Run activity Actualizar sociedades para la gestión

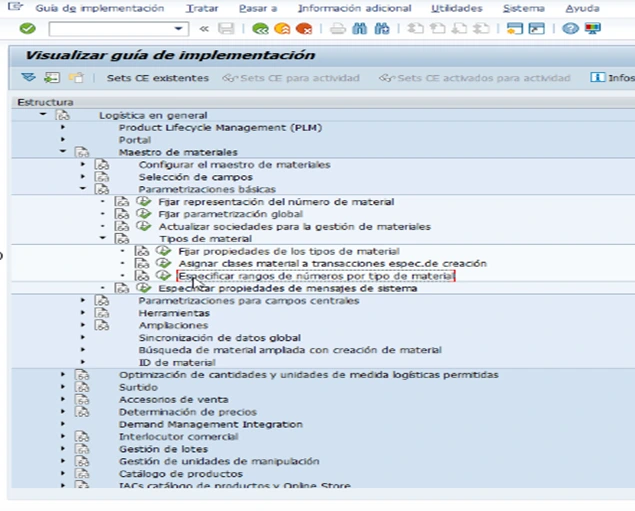pos(143,226)
